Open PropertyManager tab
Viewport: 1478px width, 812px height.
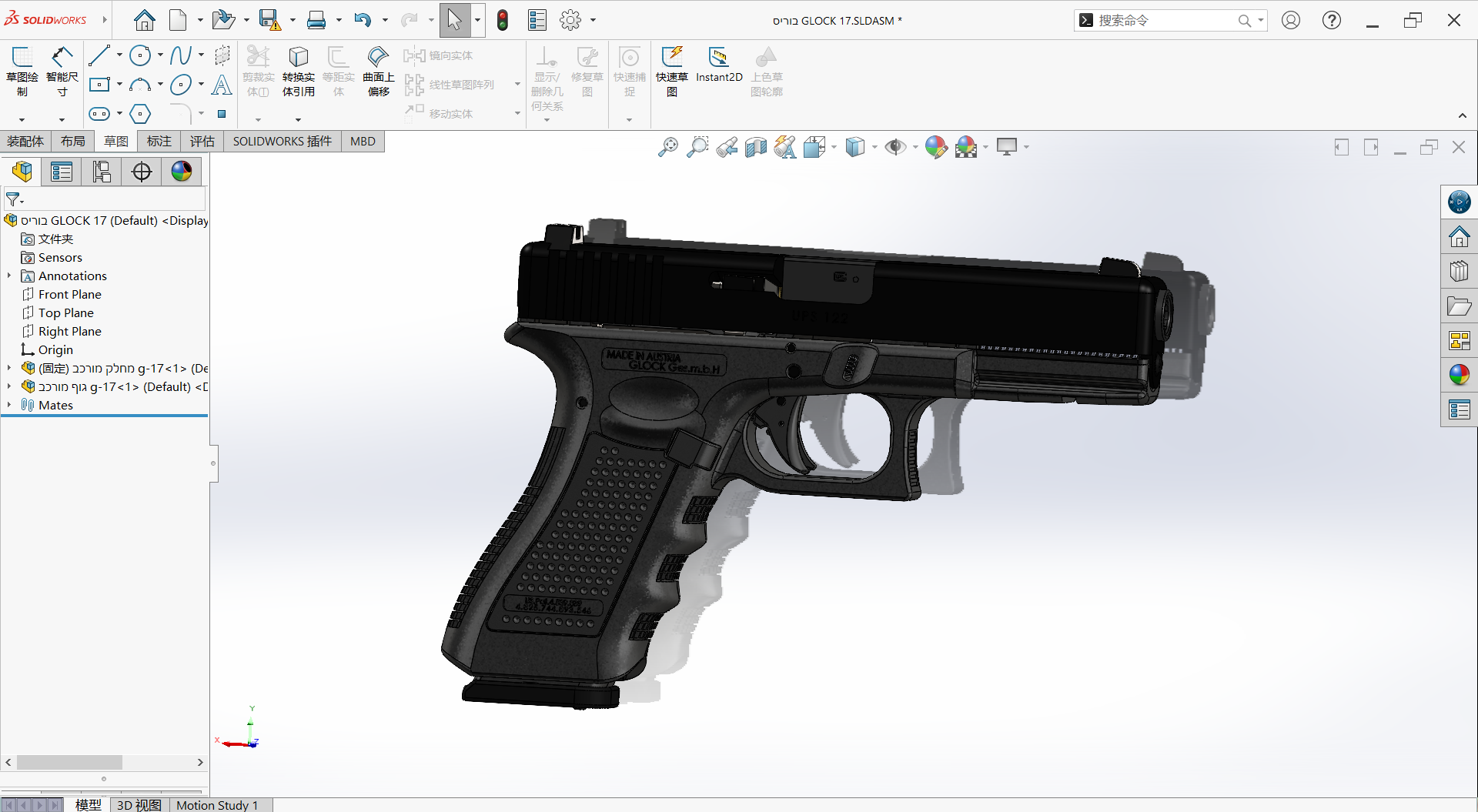coord(62,171)
